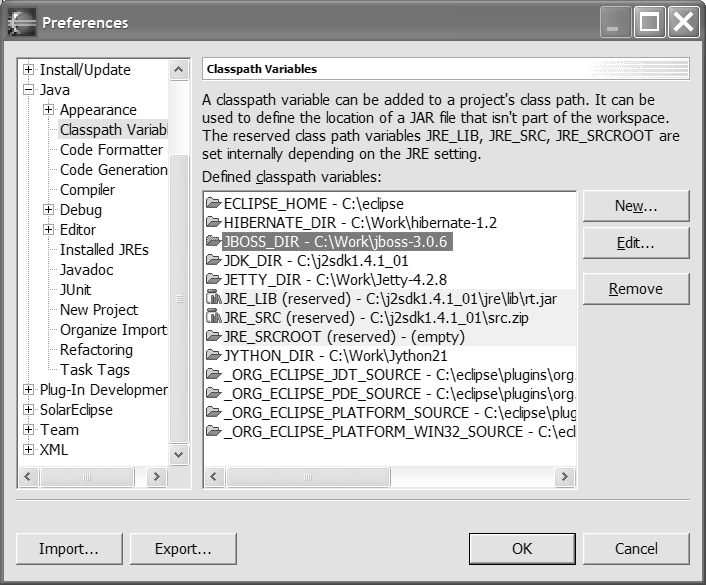Click the Preferences window title bar icon
The width and height of the screenshot is (706, 585).
(x=22, y=22)
